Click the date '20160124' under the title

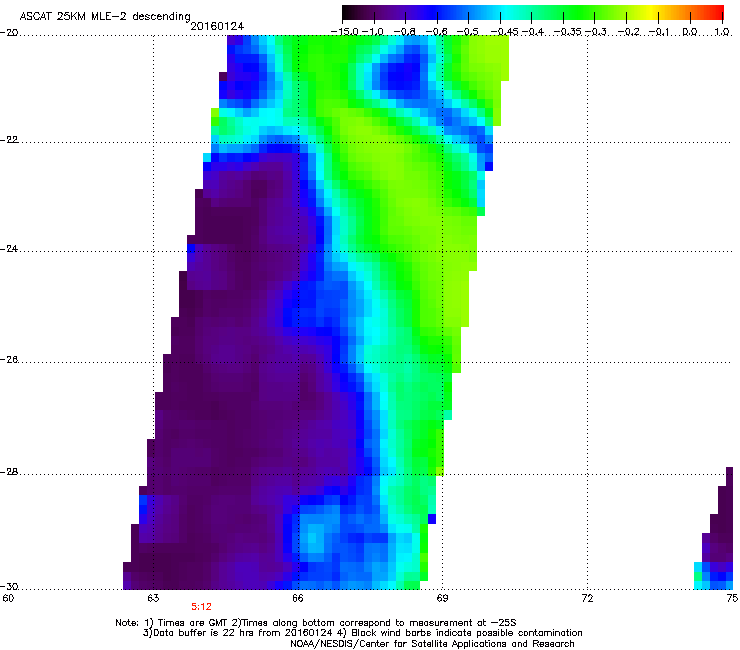217,26
